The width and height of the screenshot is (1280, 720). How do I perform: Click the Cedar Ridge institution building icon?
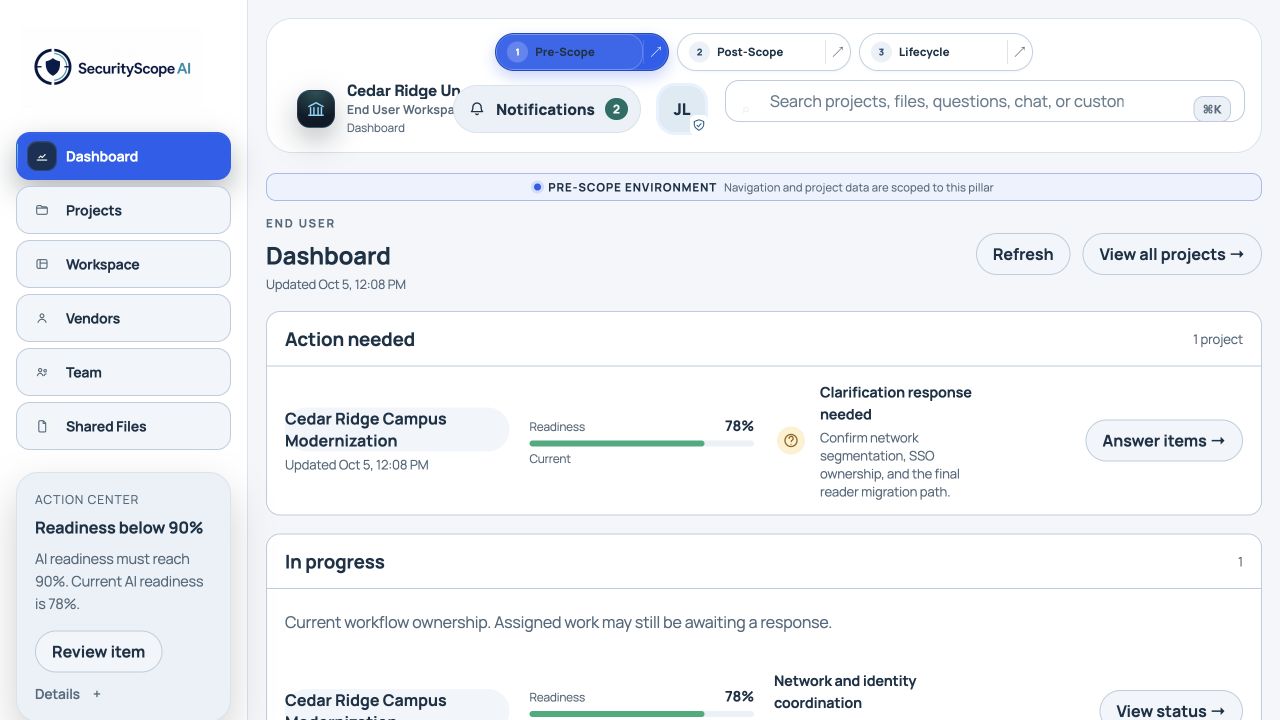pos(316,109)
